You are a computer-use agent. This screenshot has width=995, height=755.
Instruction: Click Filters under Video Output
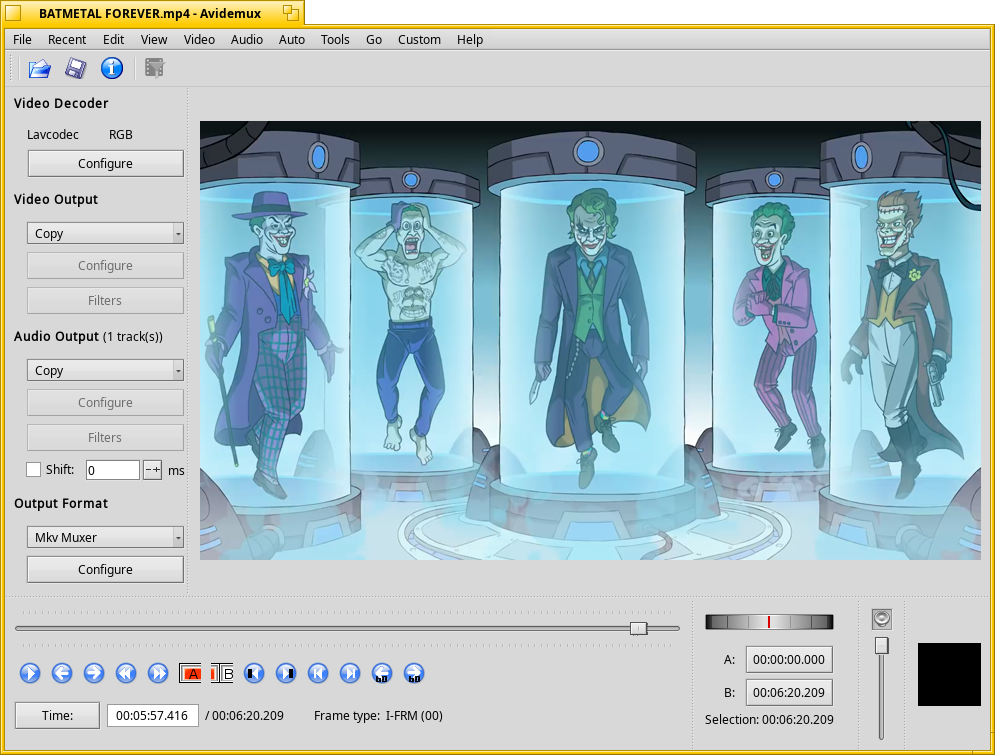tap(105, 301)
